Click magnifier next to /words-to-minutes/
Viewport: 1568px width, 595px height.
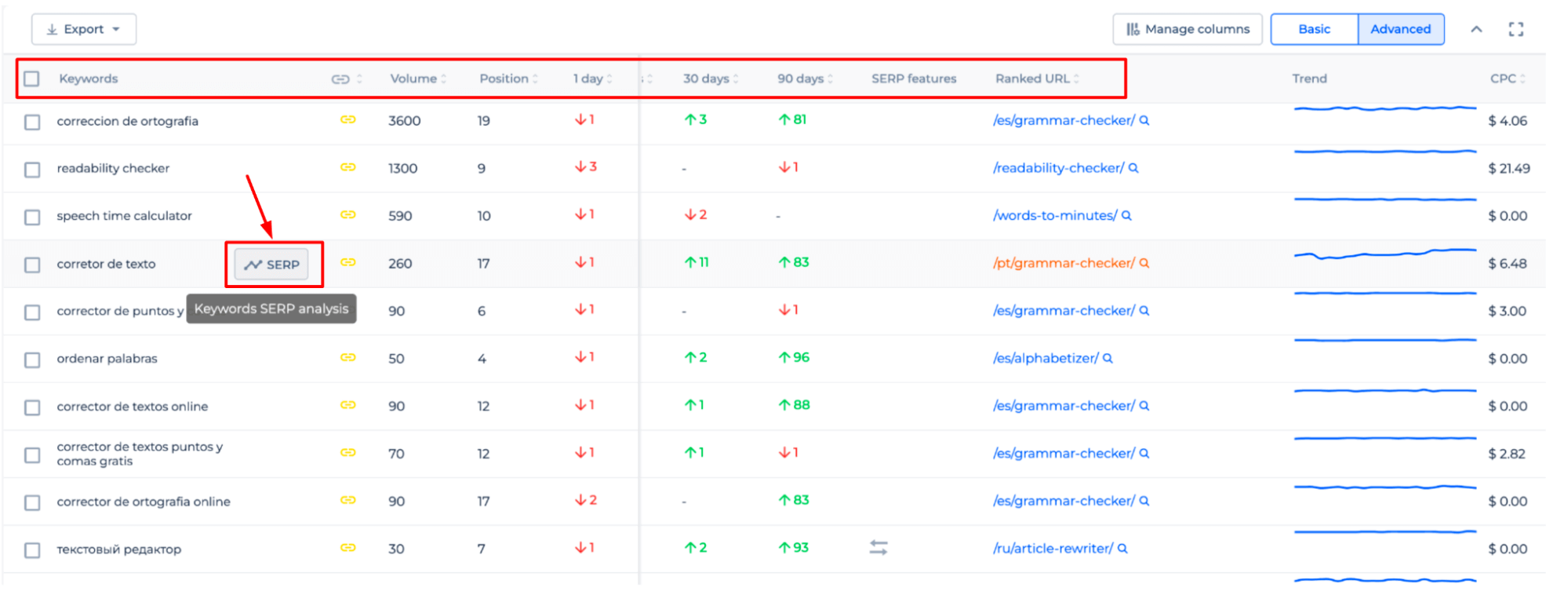(1126, 216)
